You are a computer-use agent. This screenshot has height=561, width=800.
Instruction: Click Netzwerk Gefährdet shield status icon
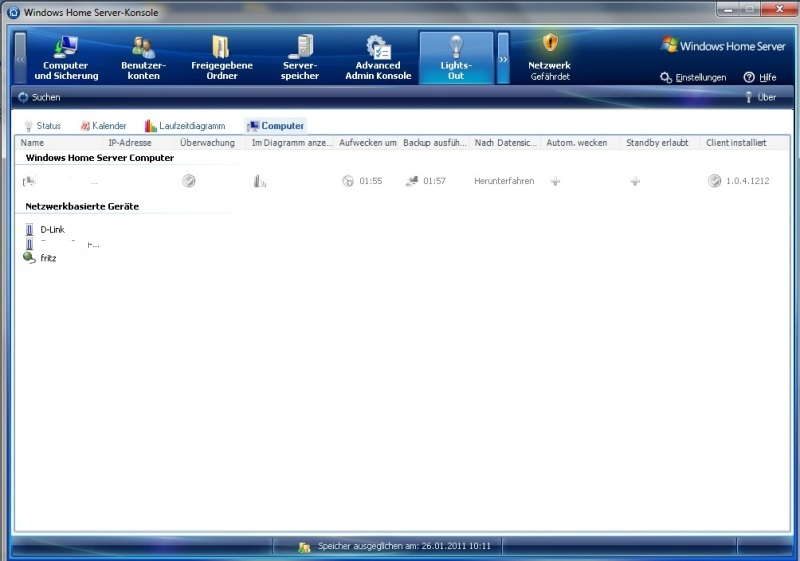(x=550, y=43)
